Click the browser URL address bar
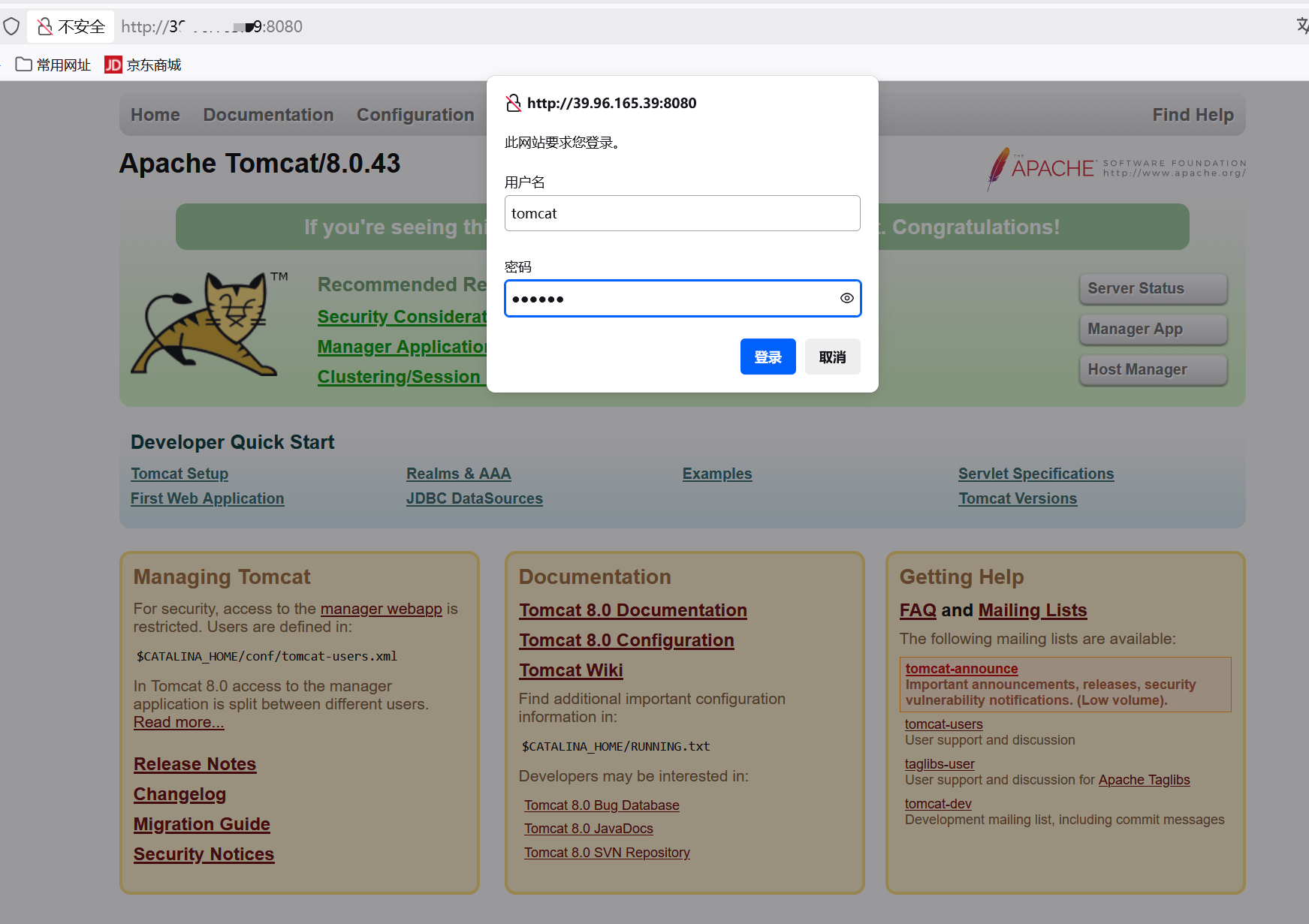1309x924 pixels. coord(212,27)
